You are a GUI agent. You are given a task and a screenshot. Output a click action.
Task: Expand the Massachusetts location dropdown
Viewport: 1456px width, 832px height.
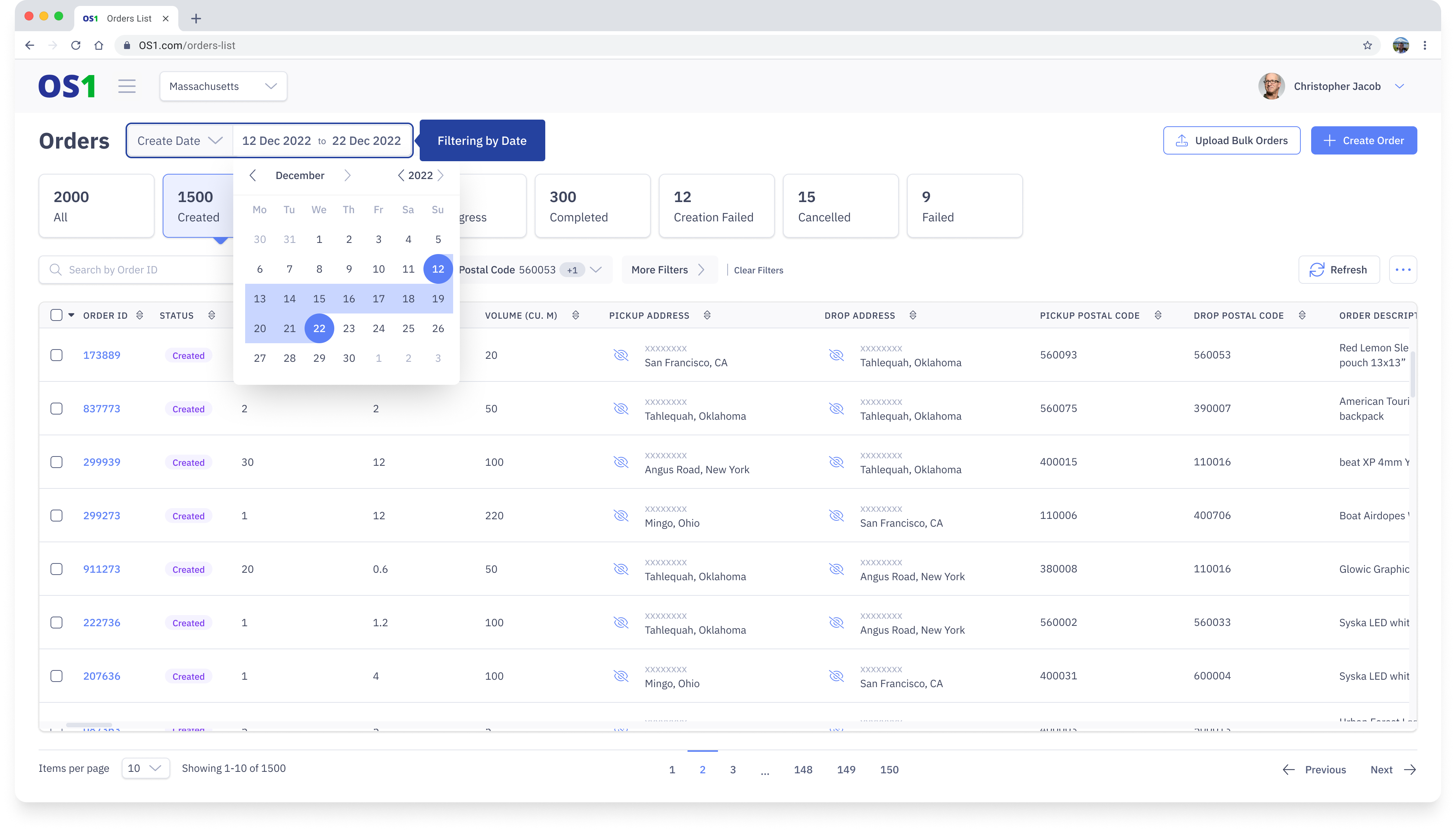tap(223, 86)
